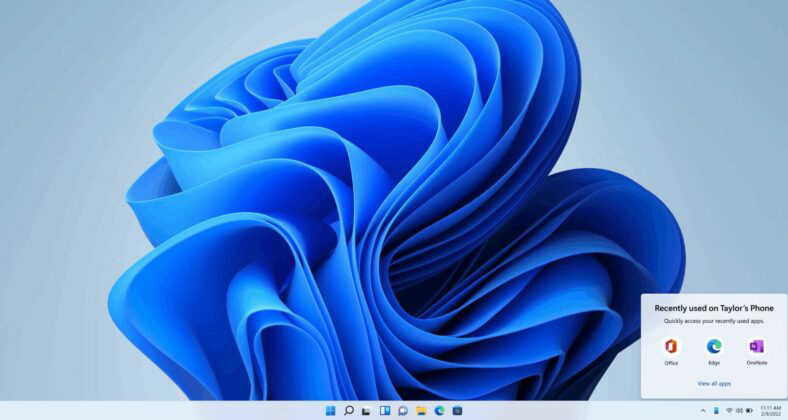The height and width of the screenshot is (420, 788).
Task: Open Task View on the taskbar
Action: (366, 410)
